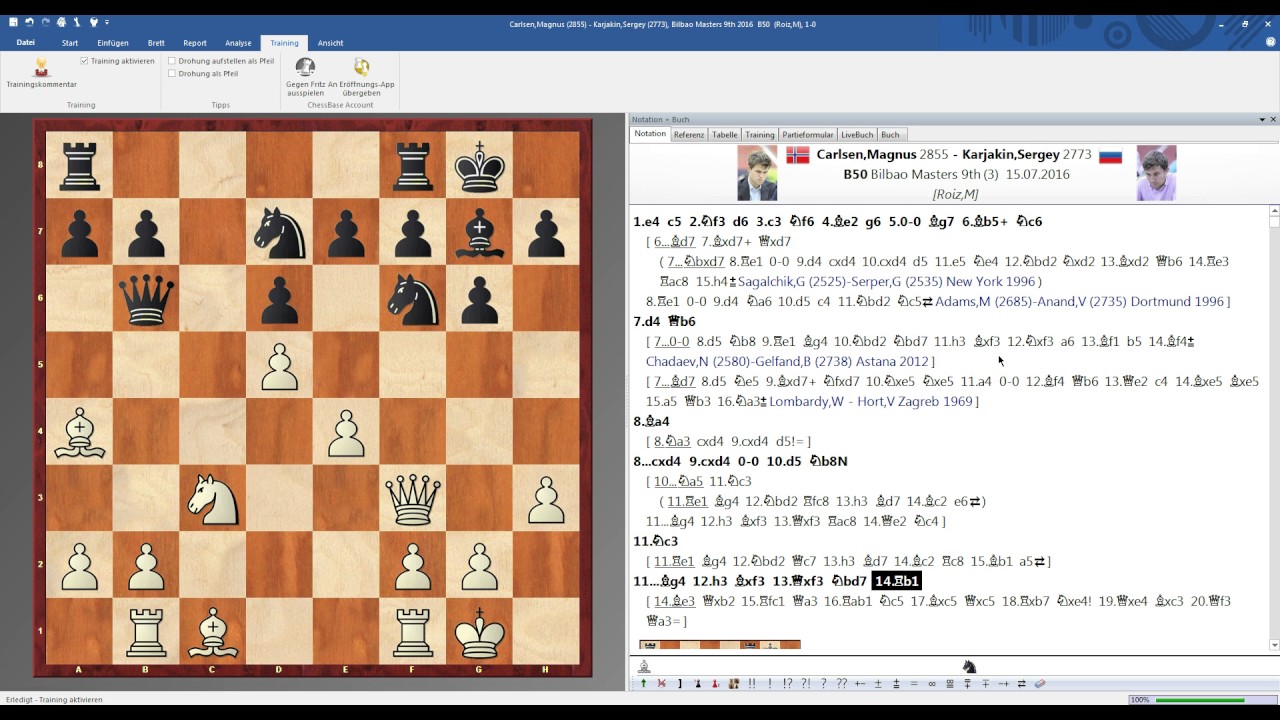
Task: Annotate move with ?? blunder symbol
Action: click(x=842, y=684)
